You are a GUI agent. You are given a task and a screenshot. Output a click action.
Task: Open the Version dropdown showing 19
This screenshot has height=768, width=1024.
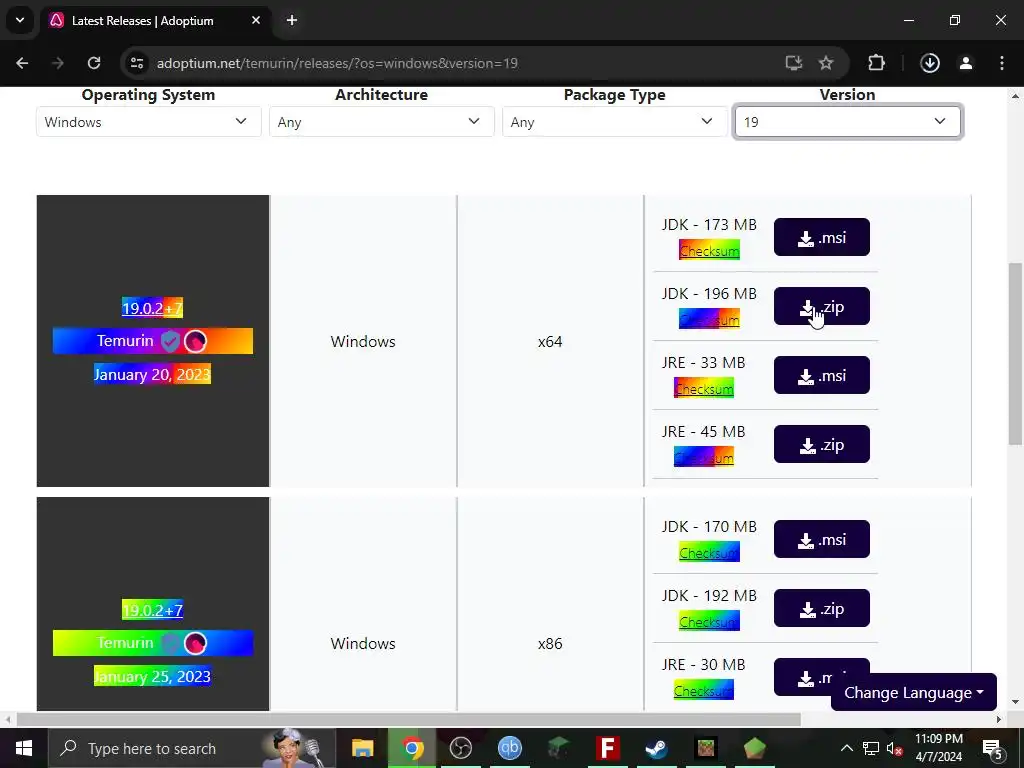click(x=848, y=121)
